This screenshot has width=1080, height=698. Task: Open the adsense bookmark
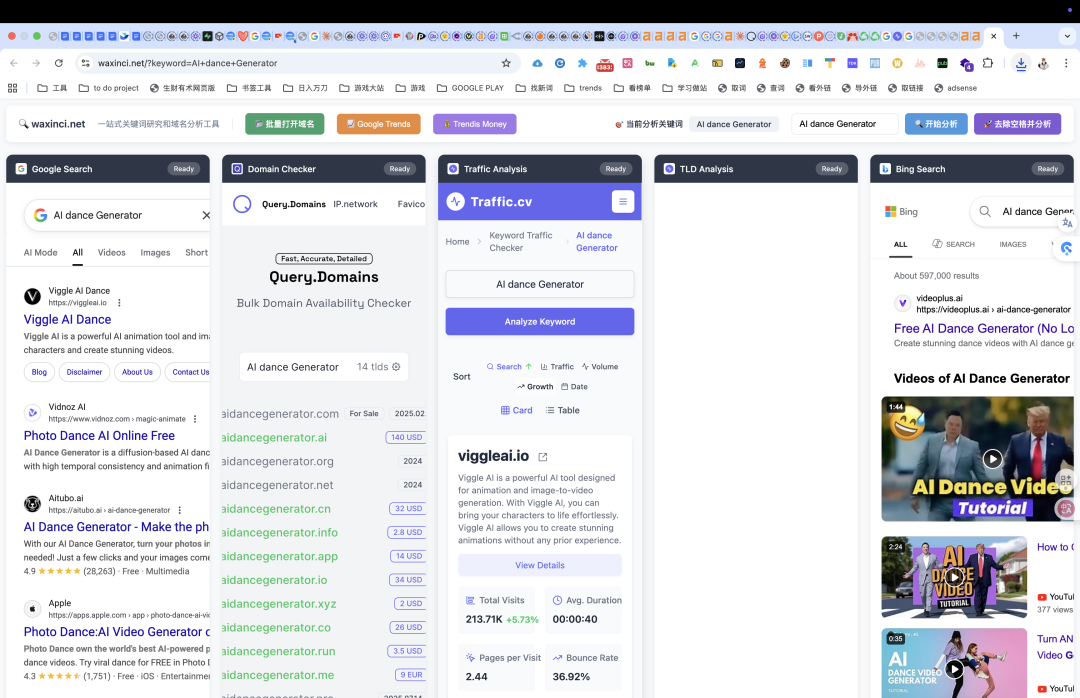[955, 88]
